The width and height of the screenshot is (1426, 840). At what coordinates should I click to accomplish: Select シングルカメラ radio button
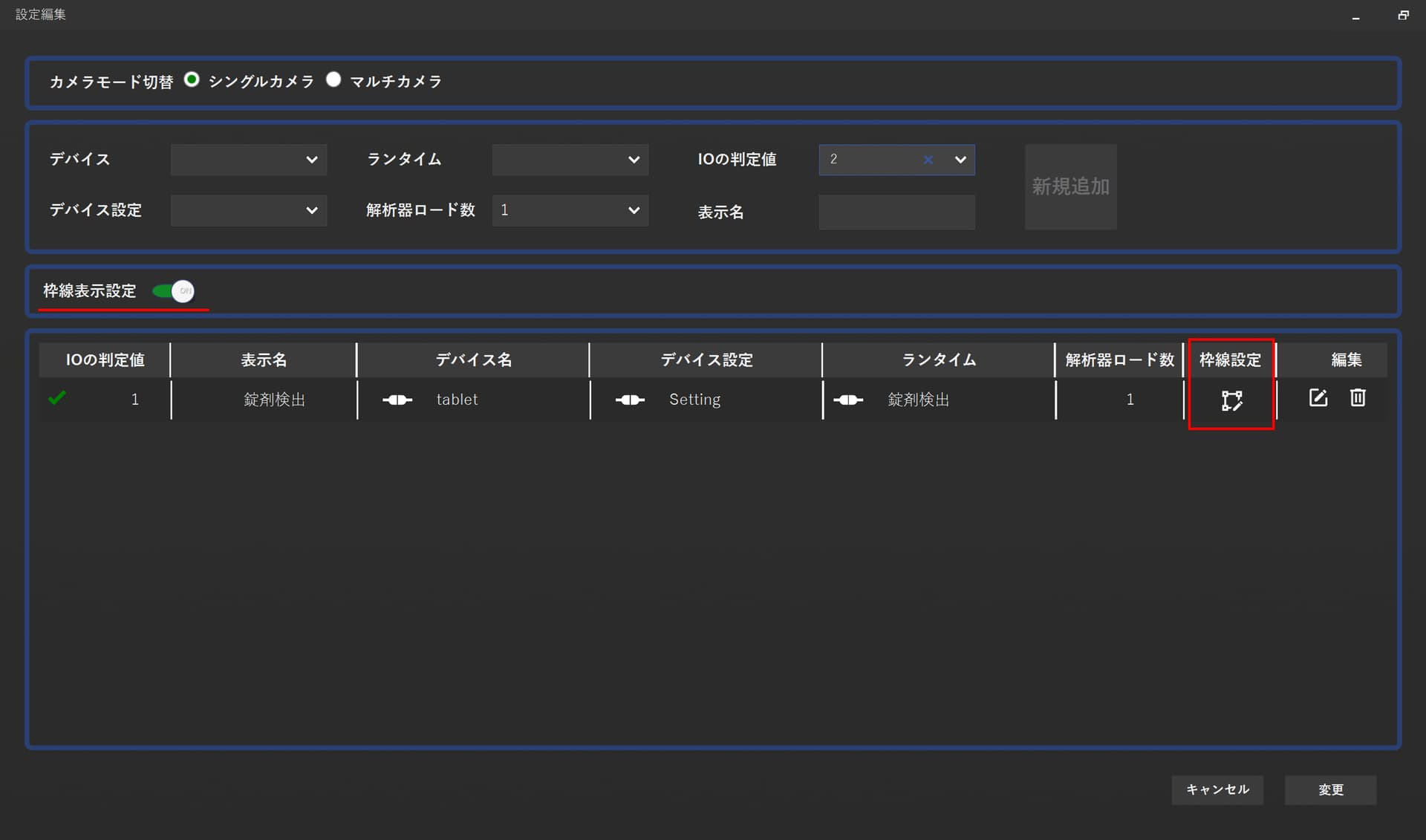click(192, 79)
